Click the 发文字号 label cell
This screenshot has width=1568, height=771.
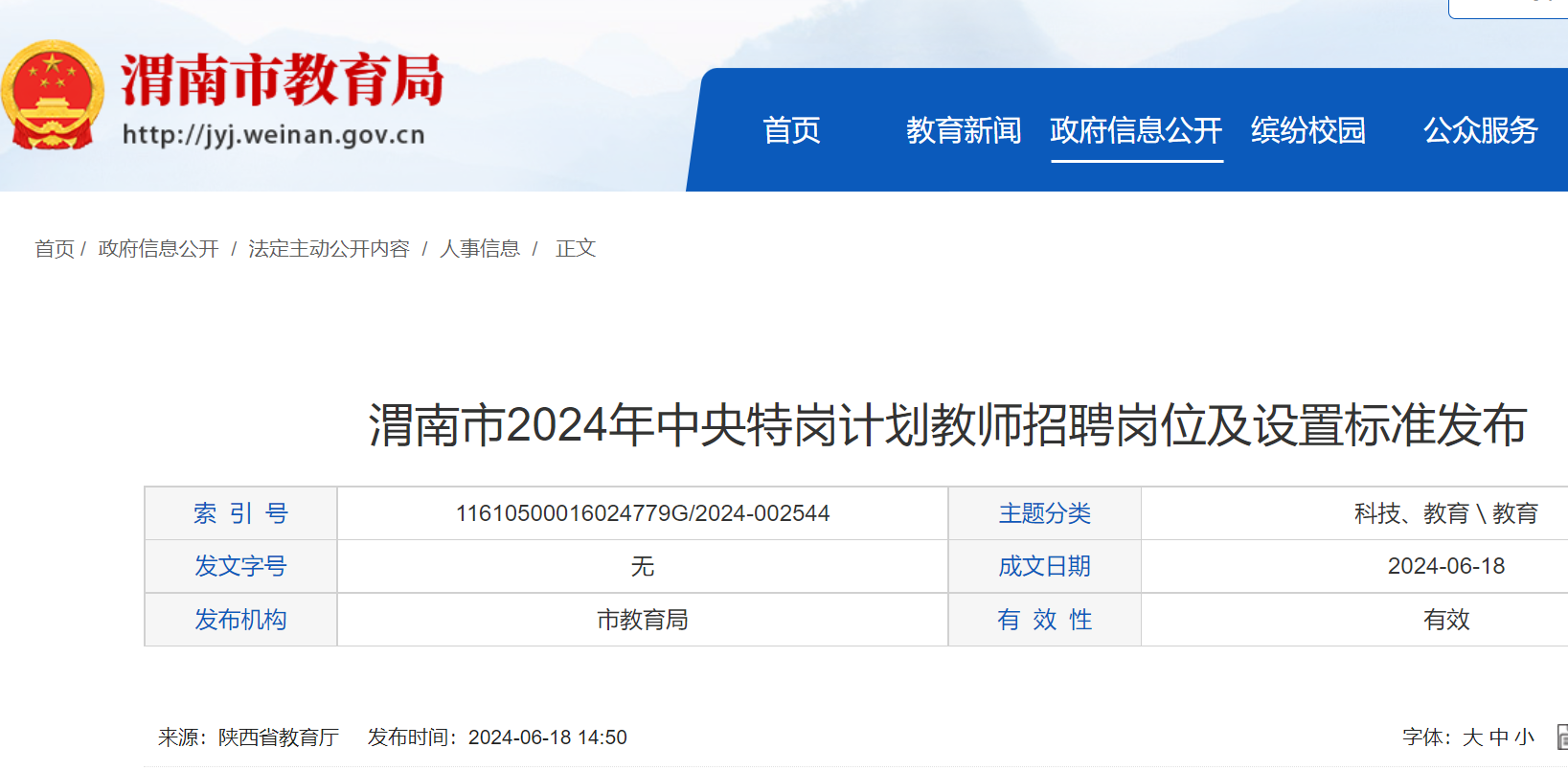[240, 566]
